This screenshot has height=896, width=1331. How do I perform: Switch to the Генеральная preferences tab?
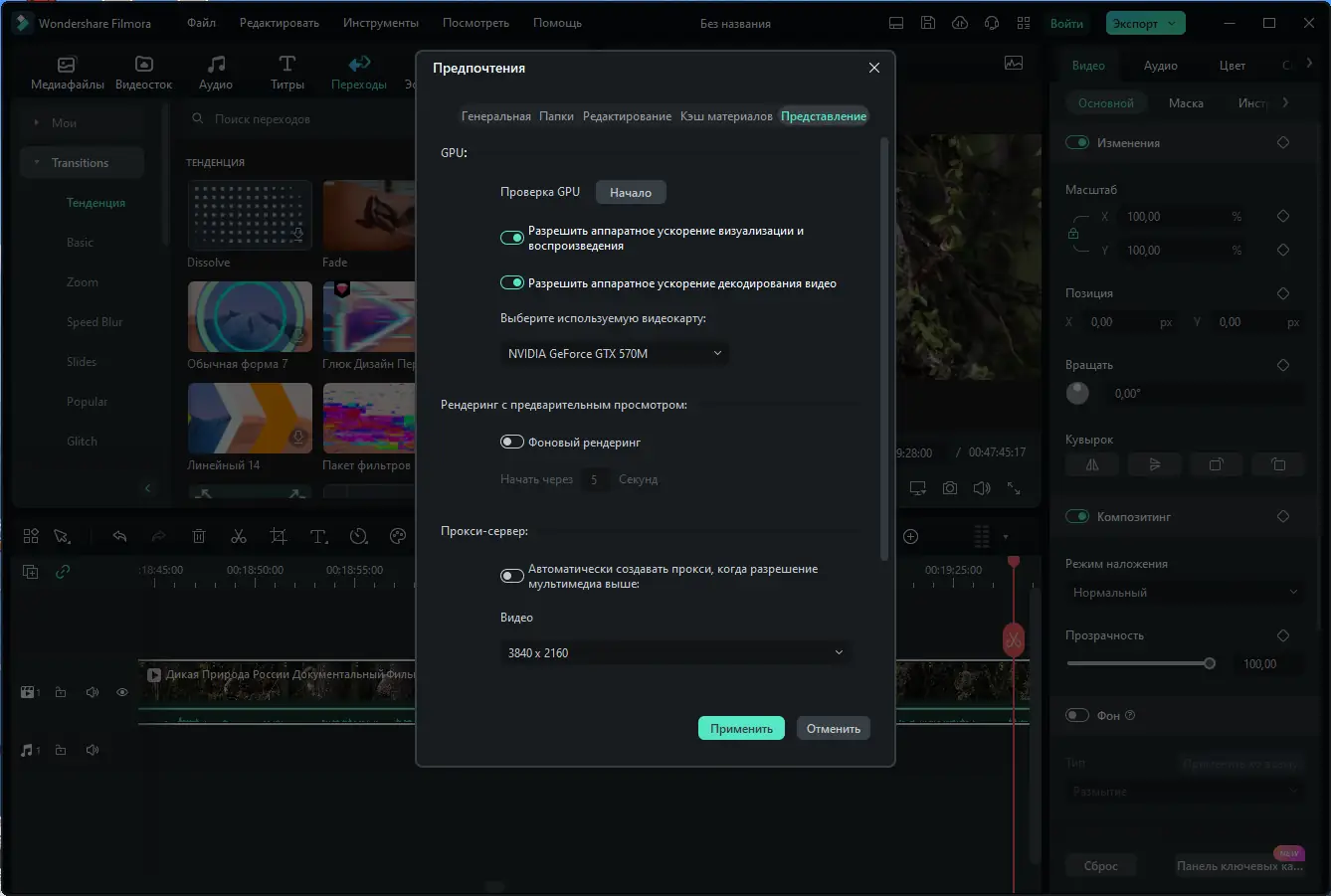[x=495, y=116]
